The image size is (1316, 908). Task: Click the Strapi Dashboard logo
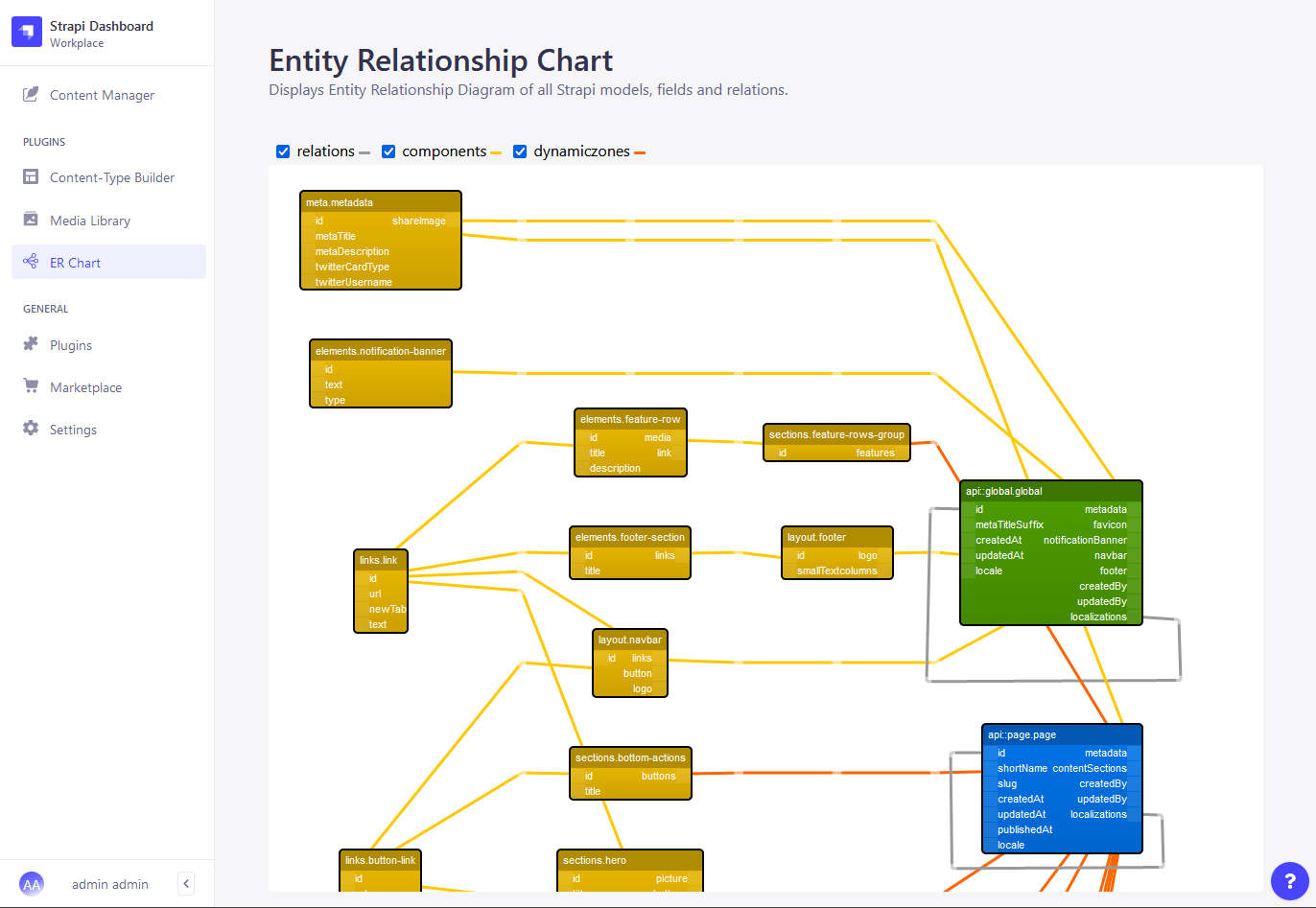(x=26, y=31)
